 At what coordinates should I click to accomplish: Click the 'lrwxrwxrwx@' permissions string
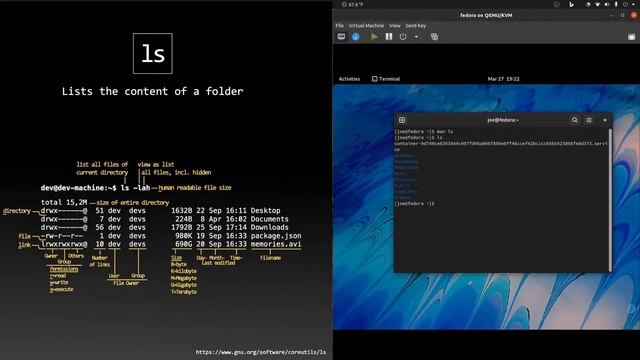click(x=64, y=244)
